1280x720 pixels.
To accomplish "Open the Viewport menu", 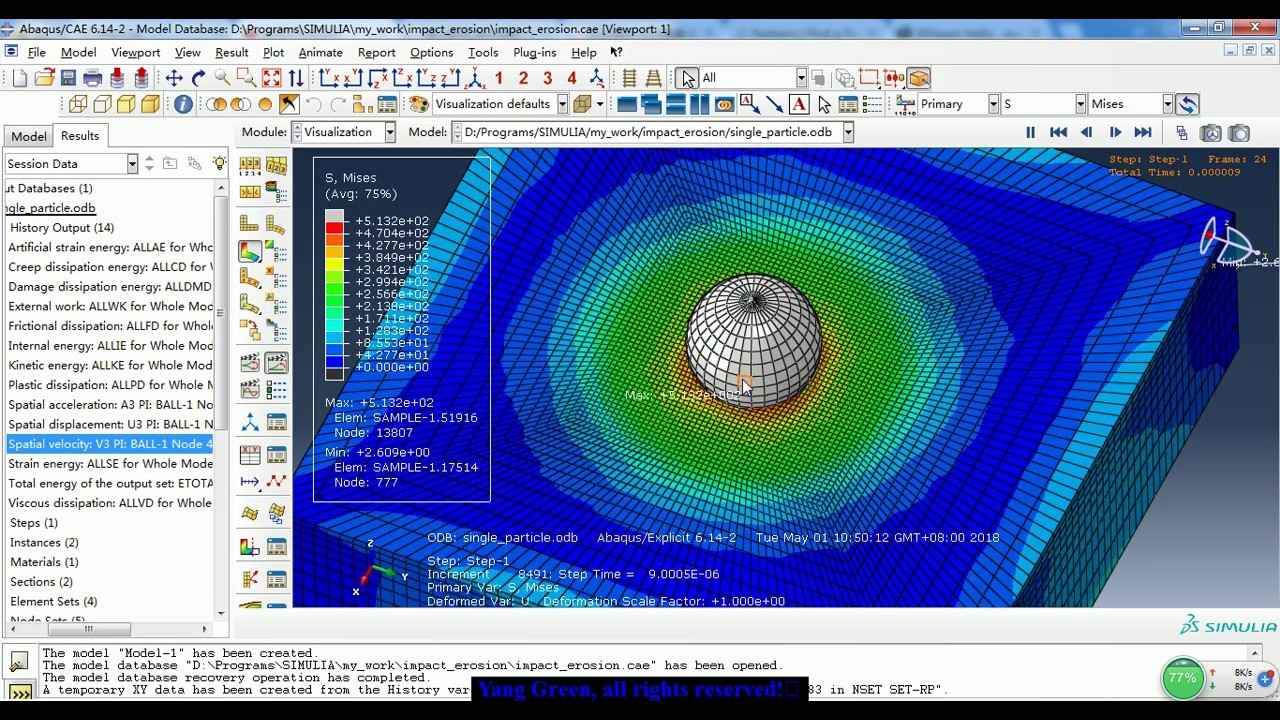I will click(x=135, y=52).
